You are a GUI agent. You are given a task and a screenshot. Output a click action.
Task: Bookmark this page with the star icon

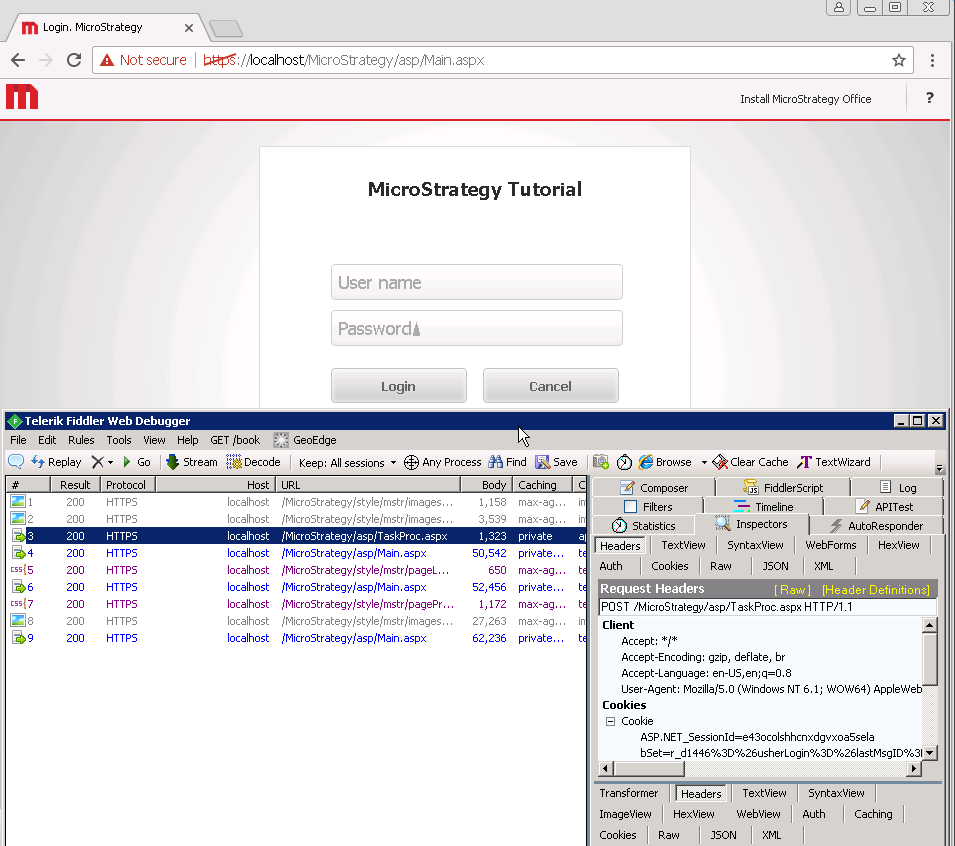point(899,60)
